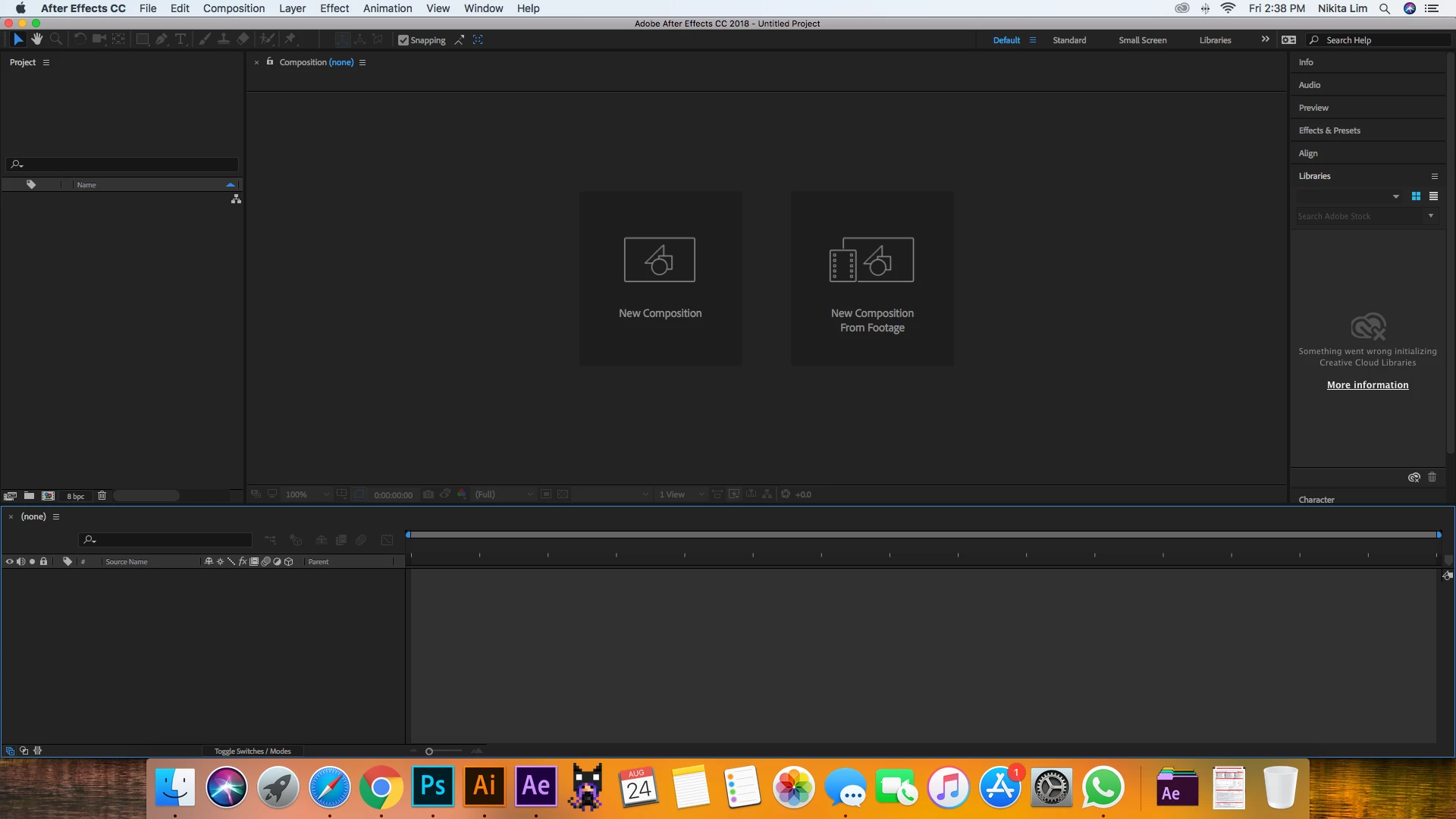This screenshot has height=819, width=1456.
Task: Select the Zoom tool in toolbar
Action: tap(56, 39)
